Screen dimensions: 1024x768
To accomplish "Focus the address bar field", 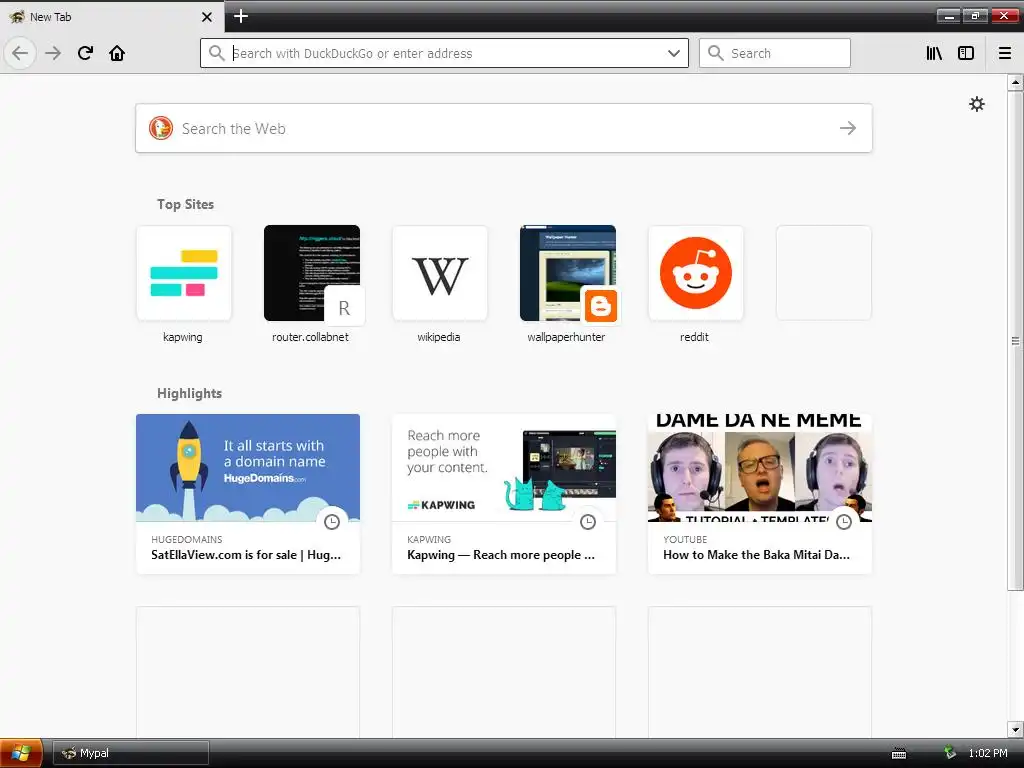I will pyautogui.click(x=444, y=53).
